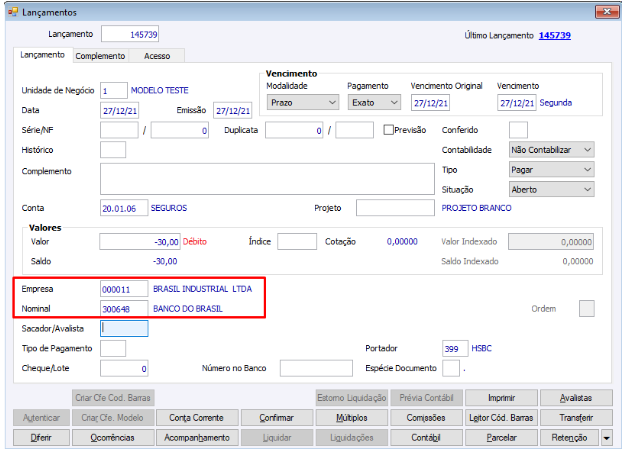Click the Múltiplos button

(x=352, y=418)
